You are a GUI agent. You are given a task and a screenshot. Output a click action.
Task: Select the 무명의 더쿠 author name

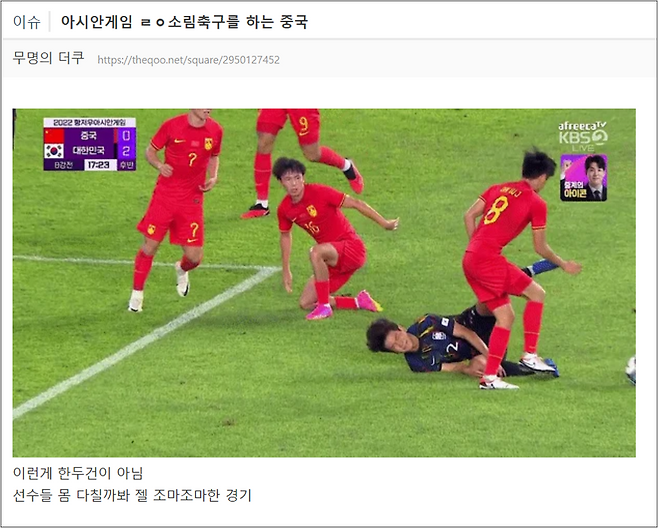(48, 58)
